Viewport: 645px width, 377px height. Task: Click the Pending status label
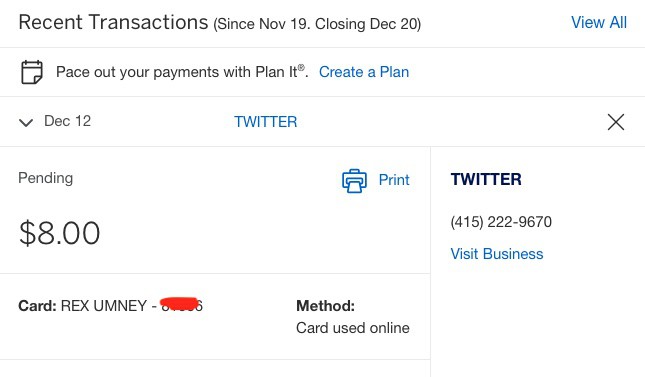point(46,178)
